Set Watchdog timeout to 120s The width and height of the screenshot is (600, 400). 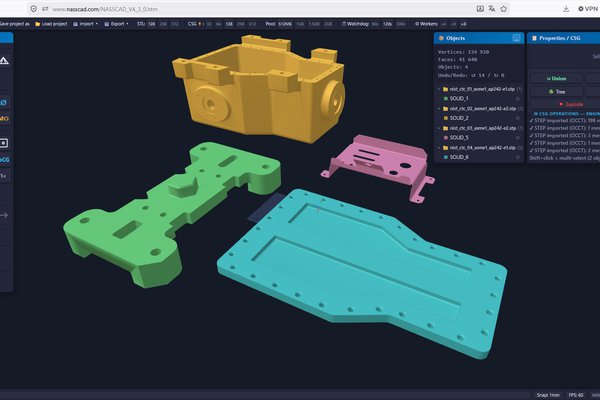point(388,24)
